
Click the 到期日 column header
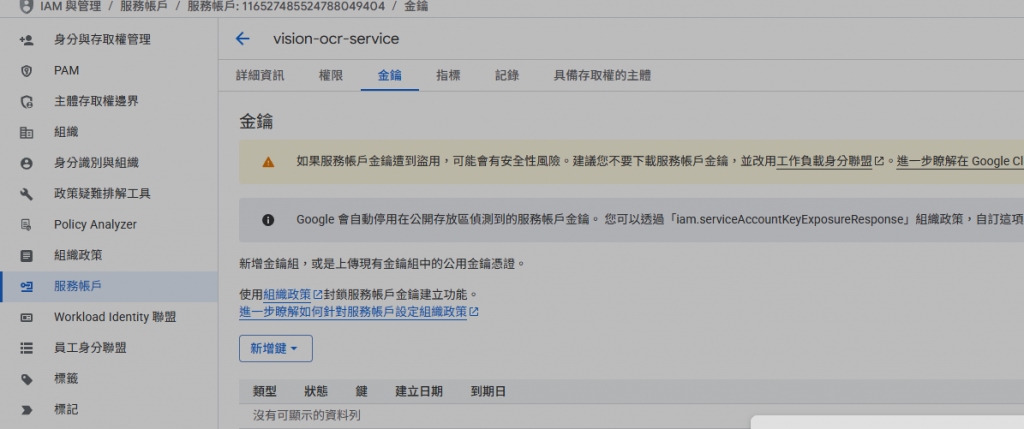(x=488, y=392)
